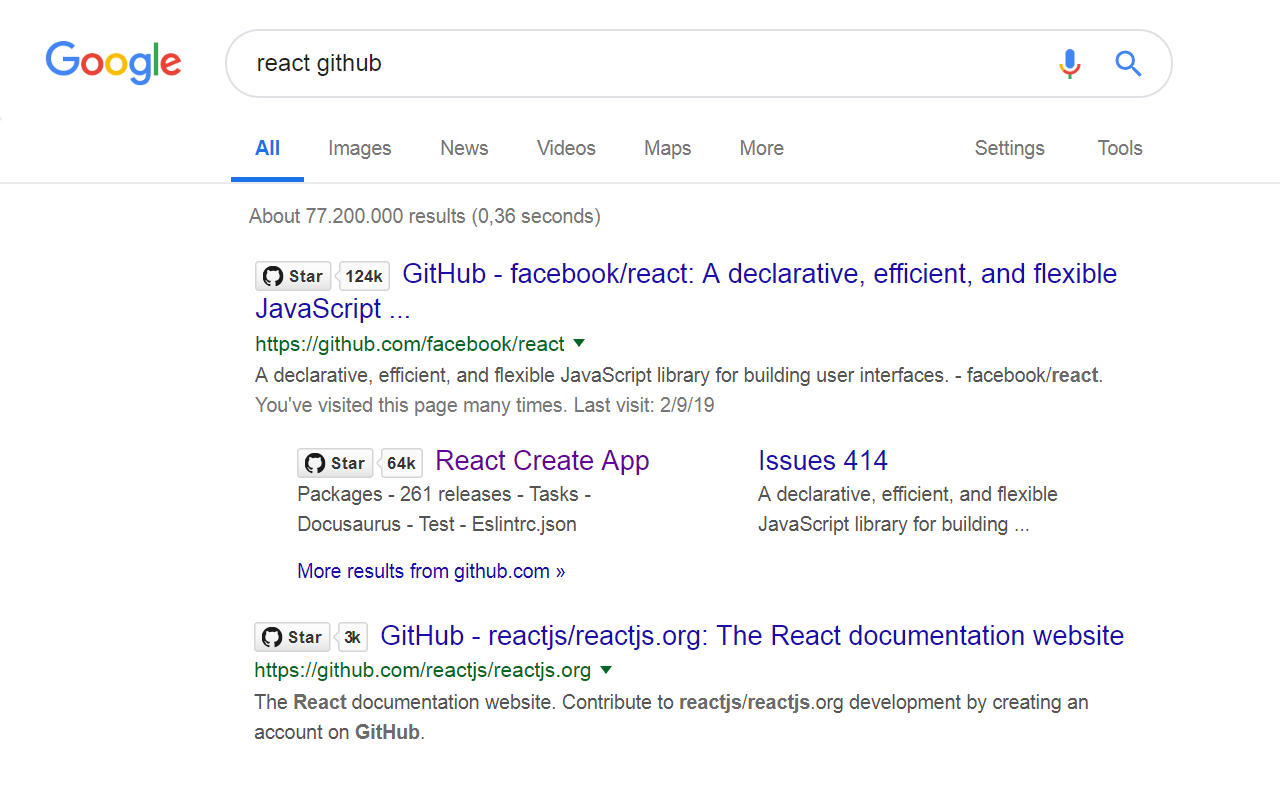The image size is (1280, 800).
Task: Click the search box containing react github
Action: 640,64
